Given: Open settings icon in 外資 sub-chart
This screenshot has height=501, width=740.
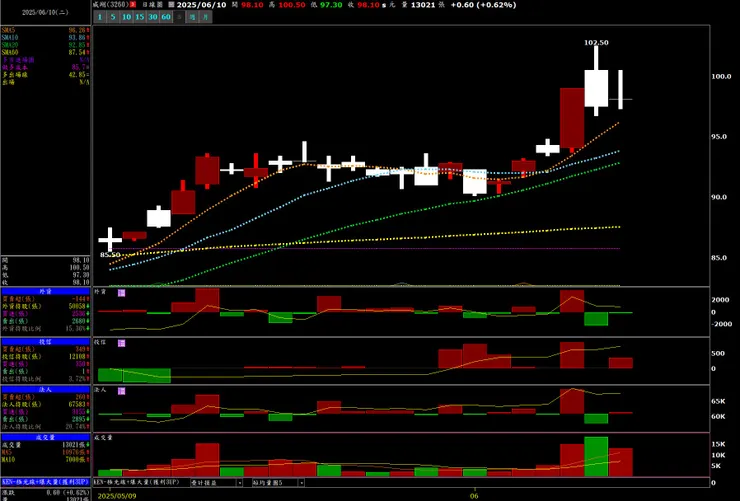Looking at the screenshot, I should coord(121,293).
